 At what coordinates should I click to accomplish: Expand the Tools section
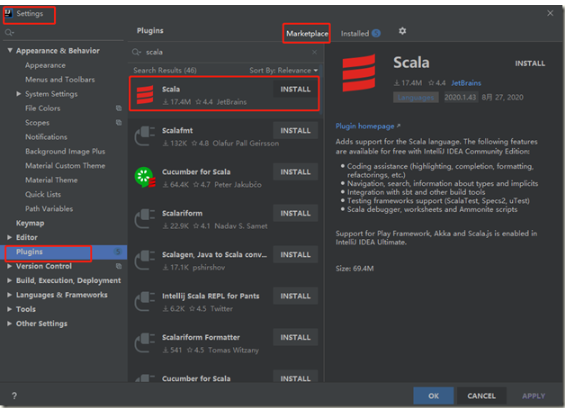click(10, 309)
